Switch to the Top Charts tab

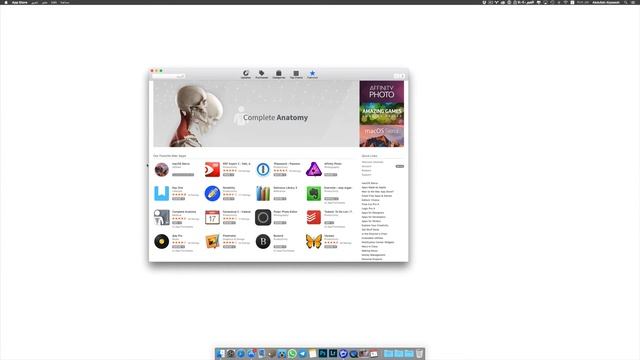tap(296, 74)
